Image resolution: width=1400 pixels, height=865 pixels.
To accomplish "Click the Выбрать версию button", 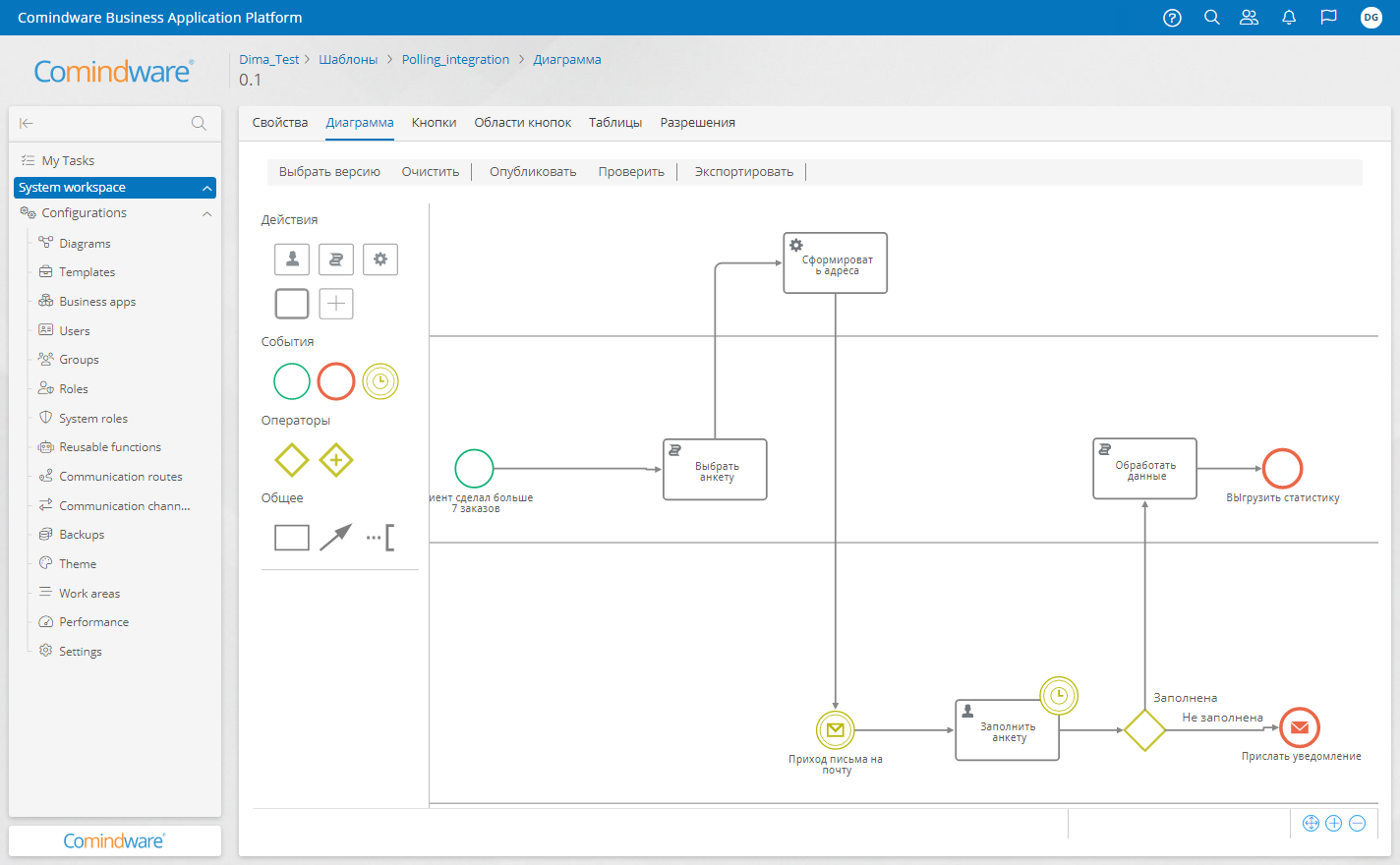I will click(329, 172).
